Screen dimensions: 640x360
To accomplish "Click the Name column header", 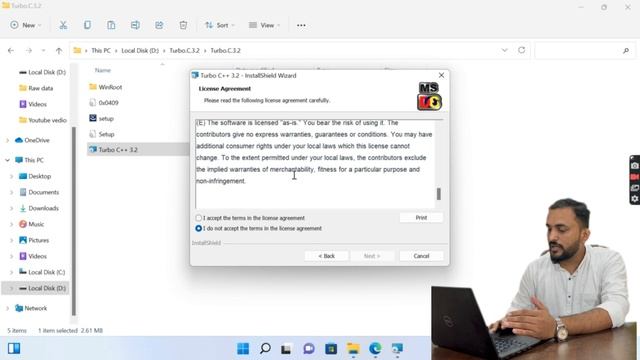I will pos(103,70).
